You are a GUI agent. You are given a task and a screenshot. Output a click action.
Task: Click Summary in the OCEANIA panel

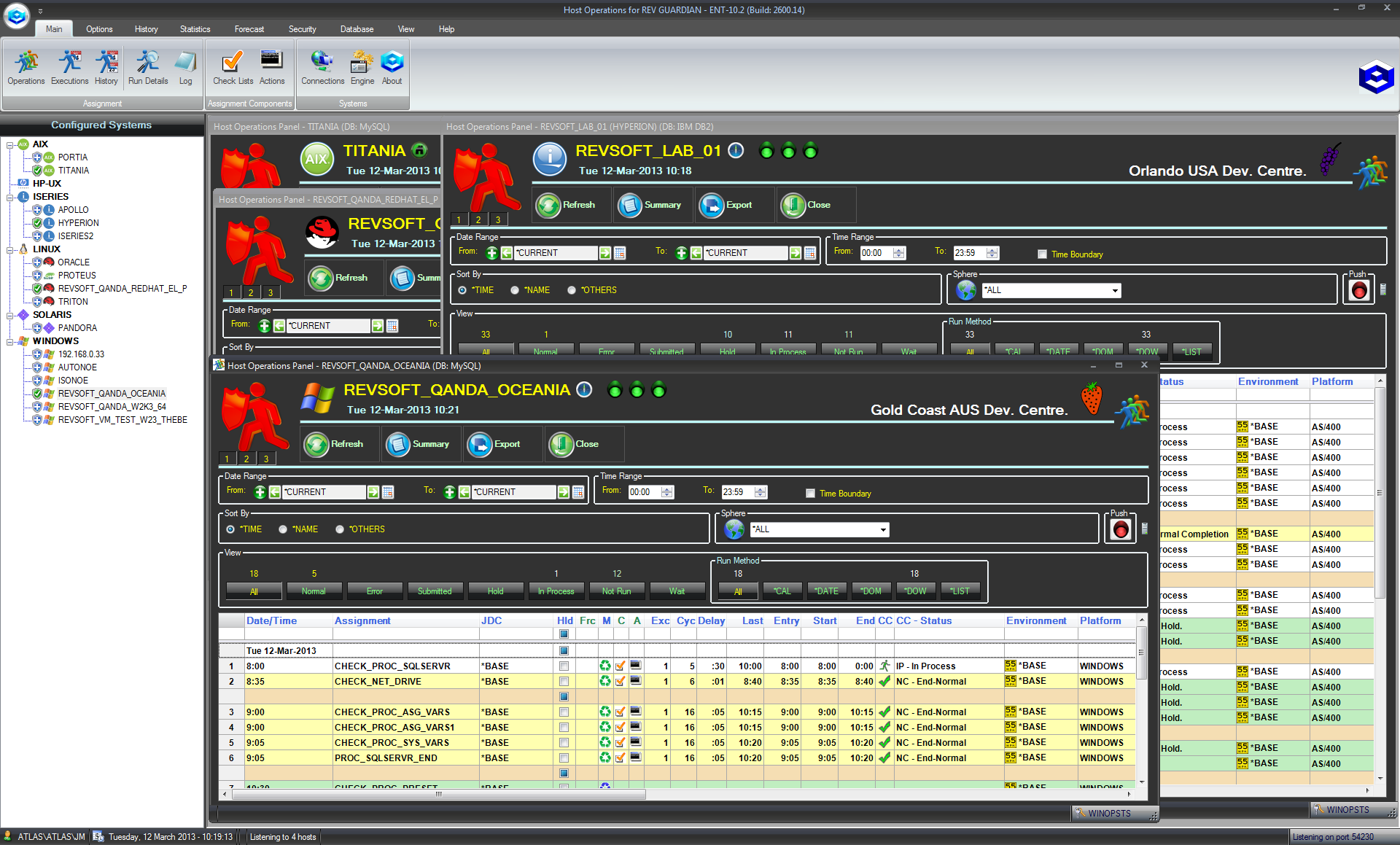pyautogui.click(x=420, y=444)
